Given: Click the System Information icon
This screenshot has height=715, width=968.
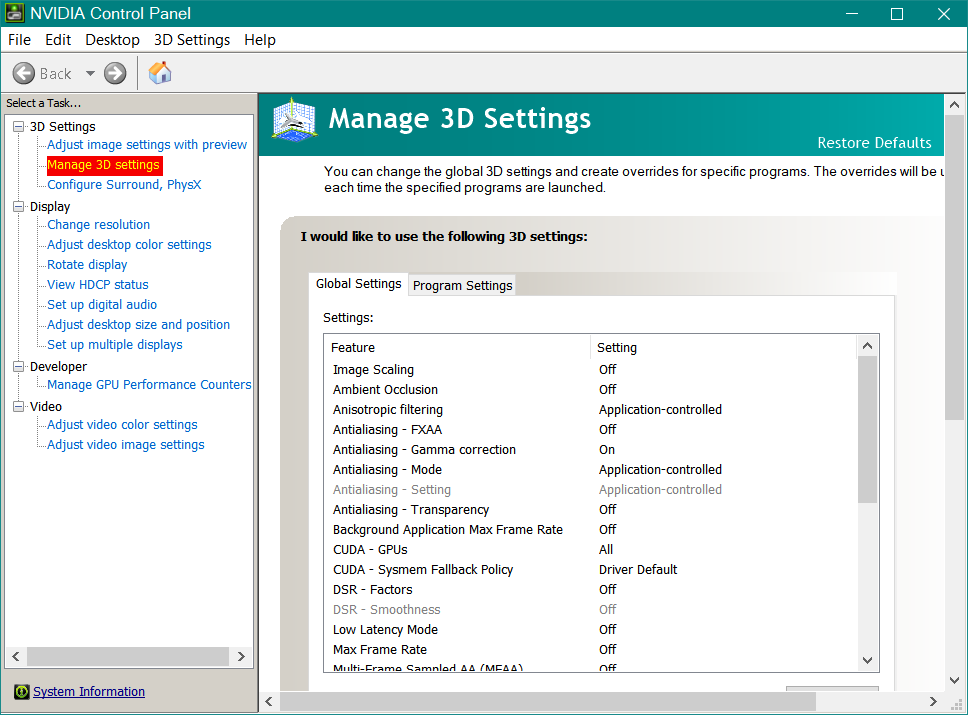Looking at the screenshot, I should [21, 692].
